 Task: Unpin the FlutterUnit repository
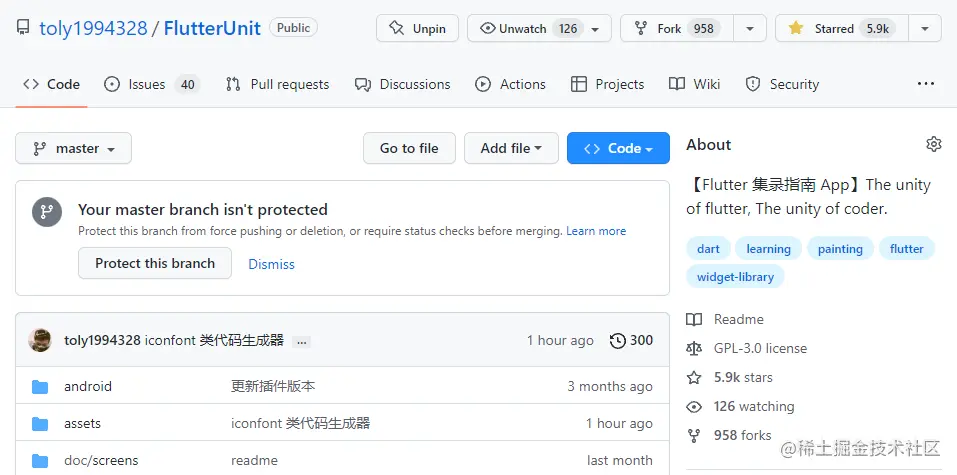[417, 29]
